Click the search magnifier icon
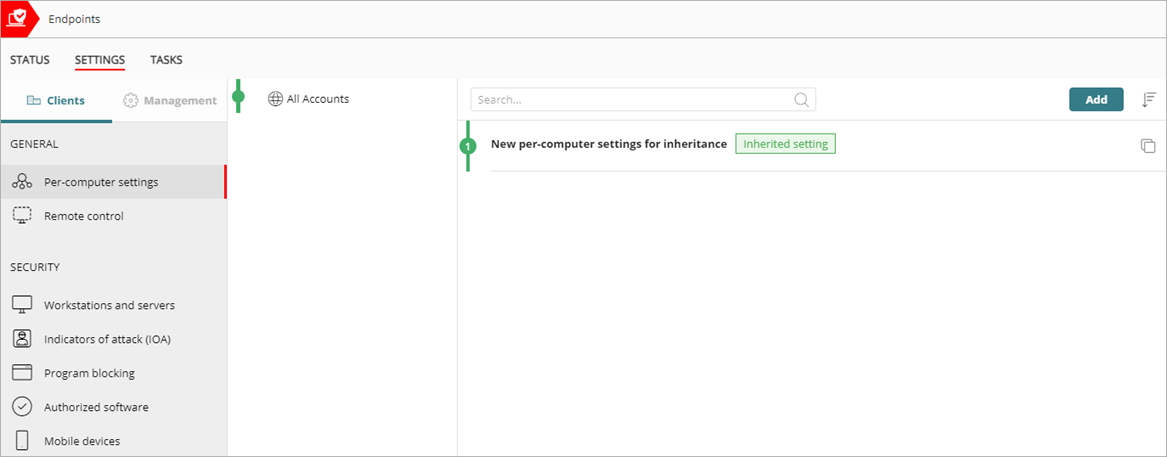 pos(801,100)
